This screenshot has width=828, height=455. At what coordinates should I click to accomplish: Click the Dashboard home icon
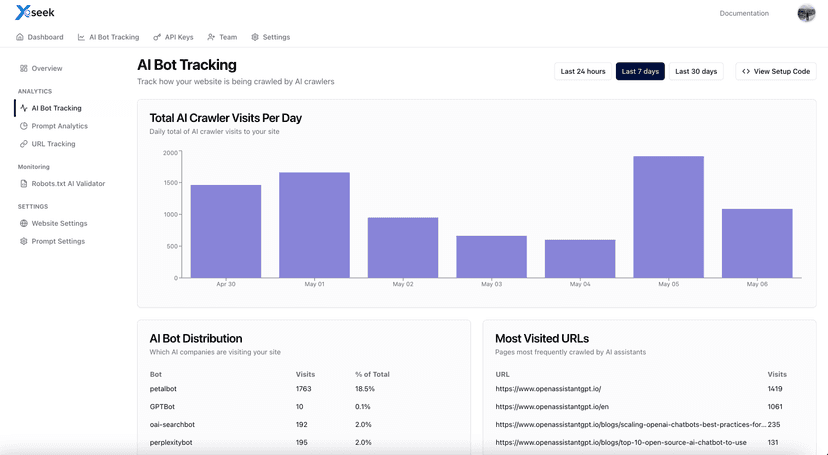pos(20,37)
